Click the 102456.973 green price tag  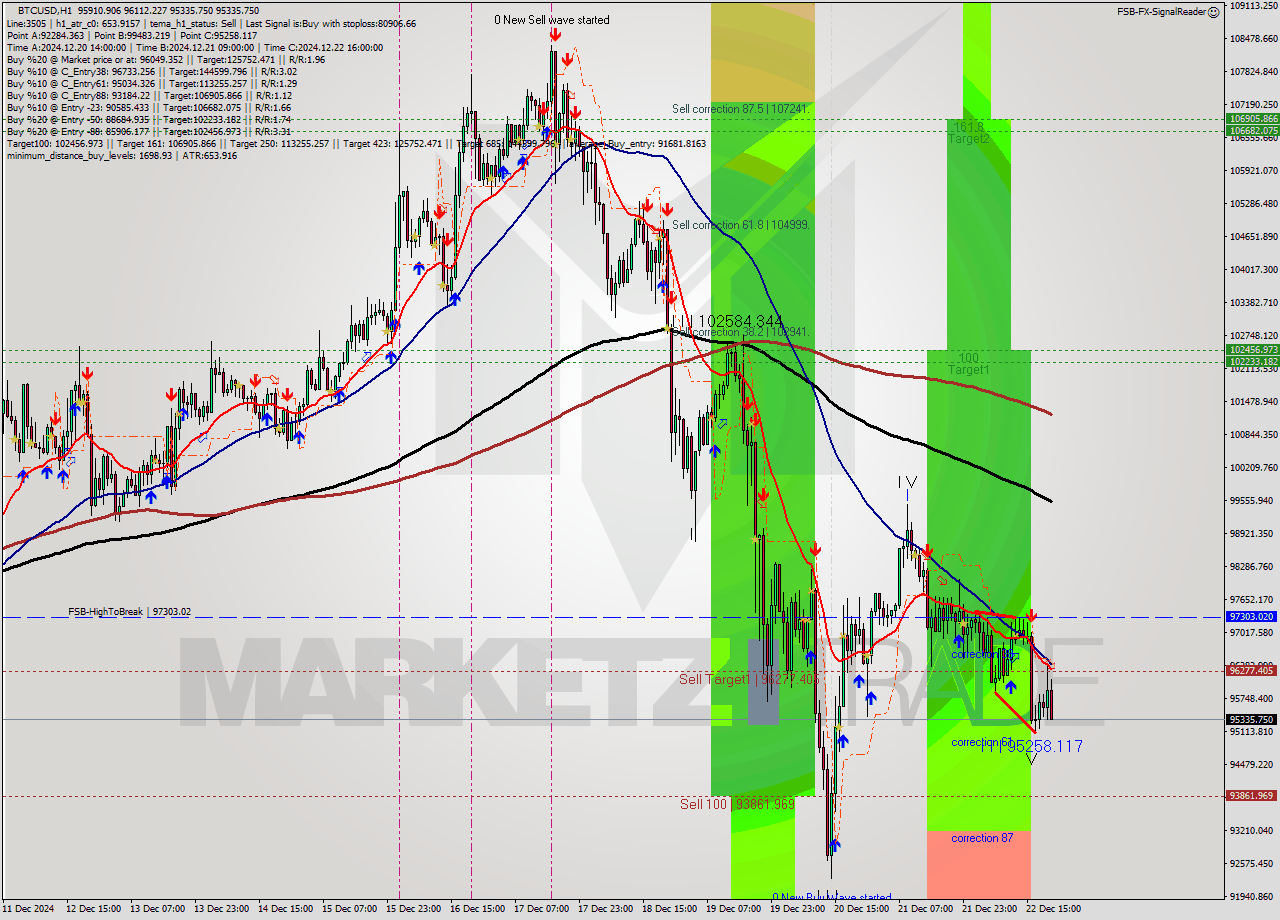pos(1252,350)
